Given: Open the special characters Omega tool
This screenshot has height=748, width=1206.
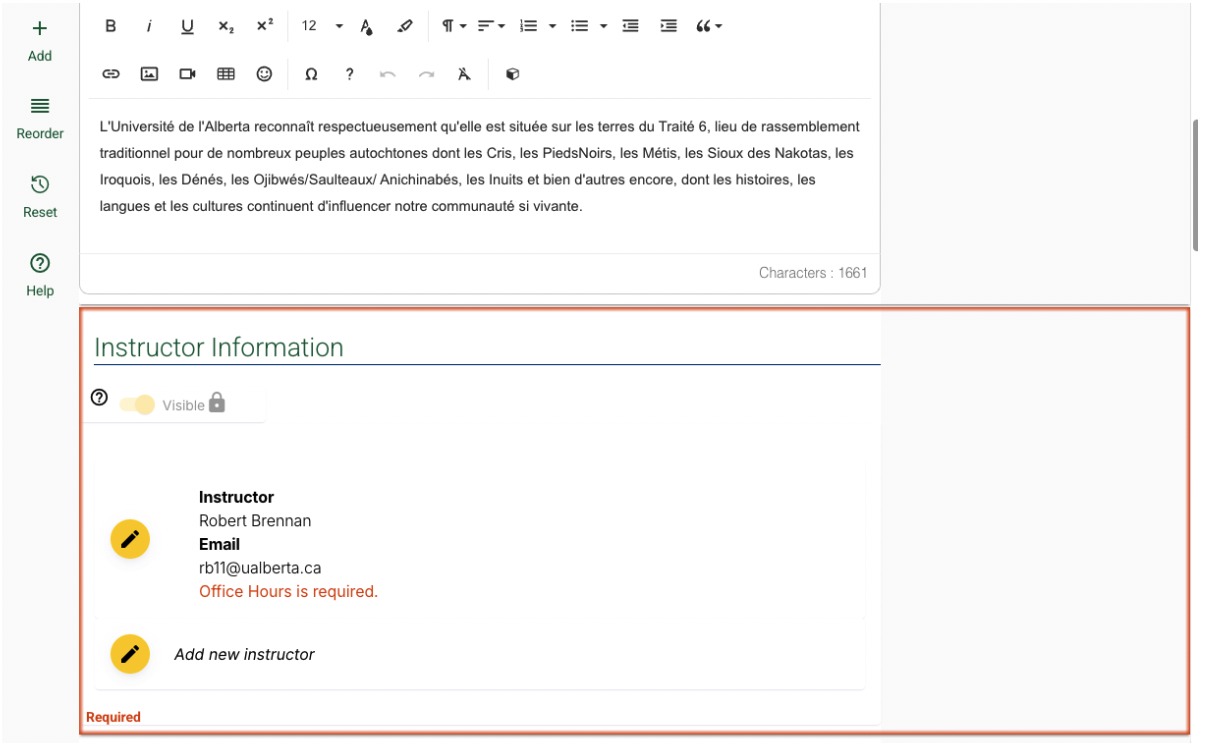Looking at the screenshot, I should point(311,74).
